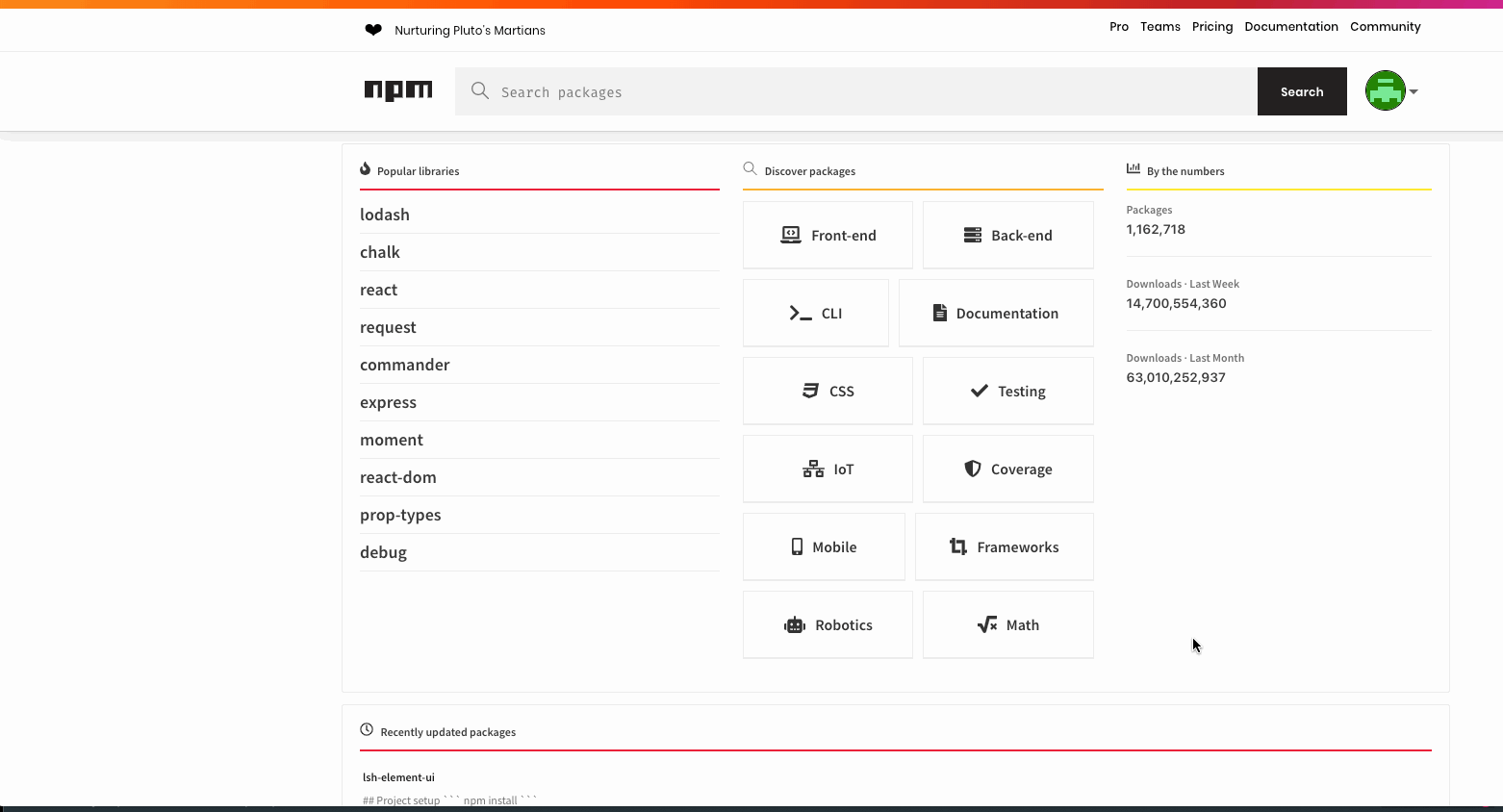1503x812 pixels.
Task: Click the magnifier icon in search bar
Action: click(x=480, y=90)
